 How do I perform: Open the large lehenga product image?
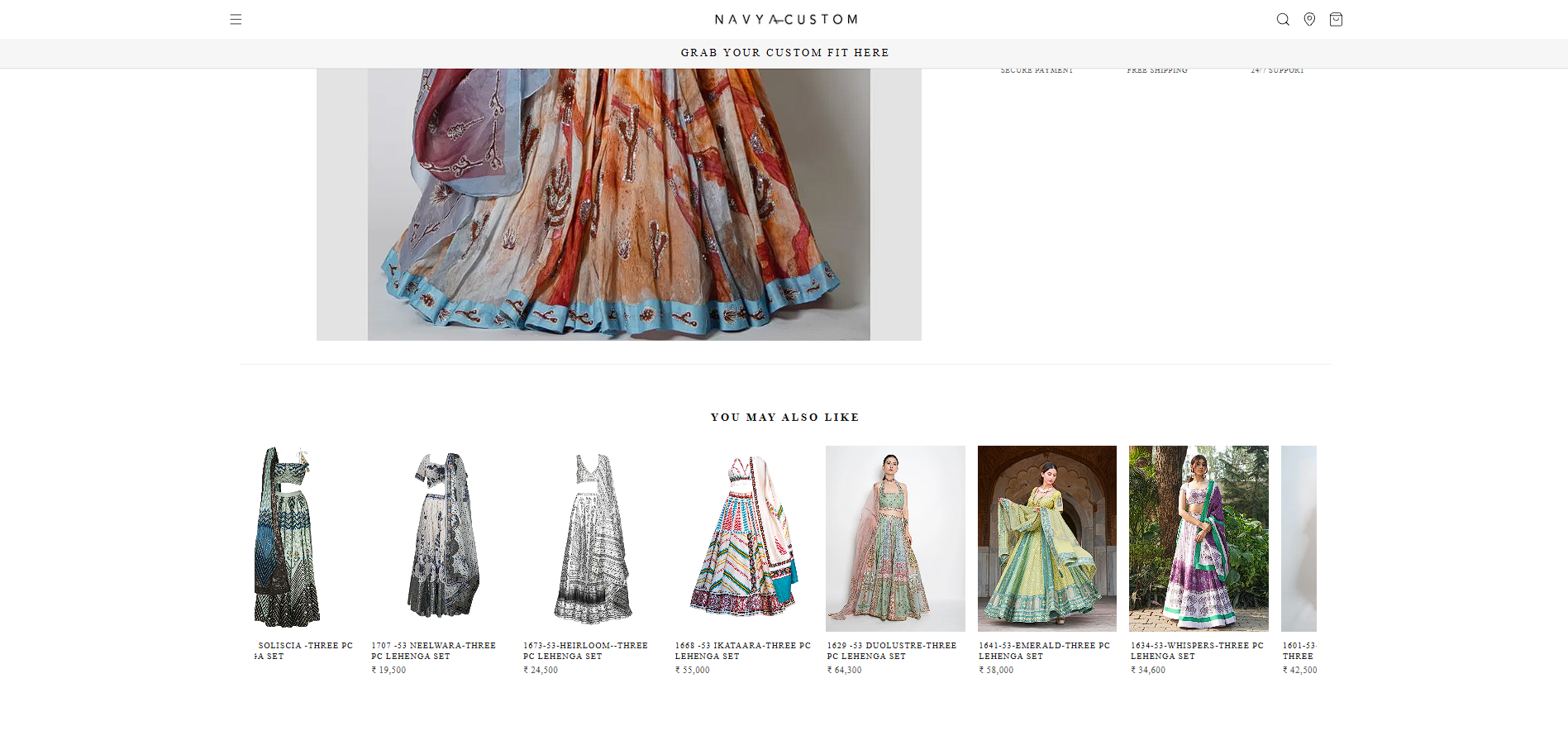pos(618,204)
